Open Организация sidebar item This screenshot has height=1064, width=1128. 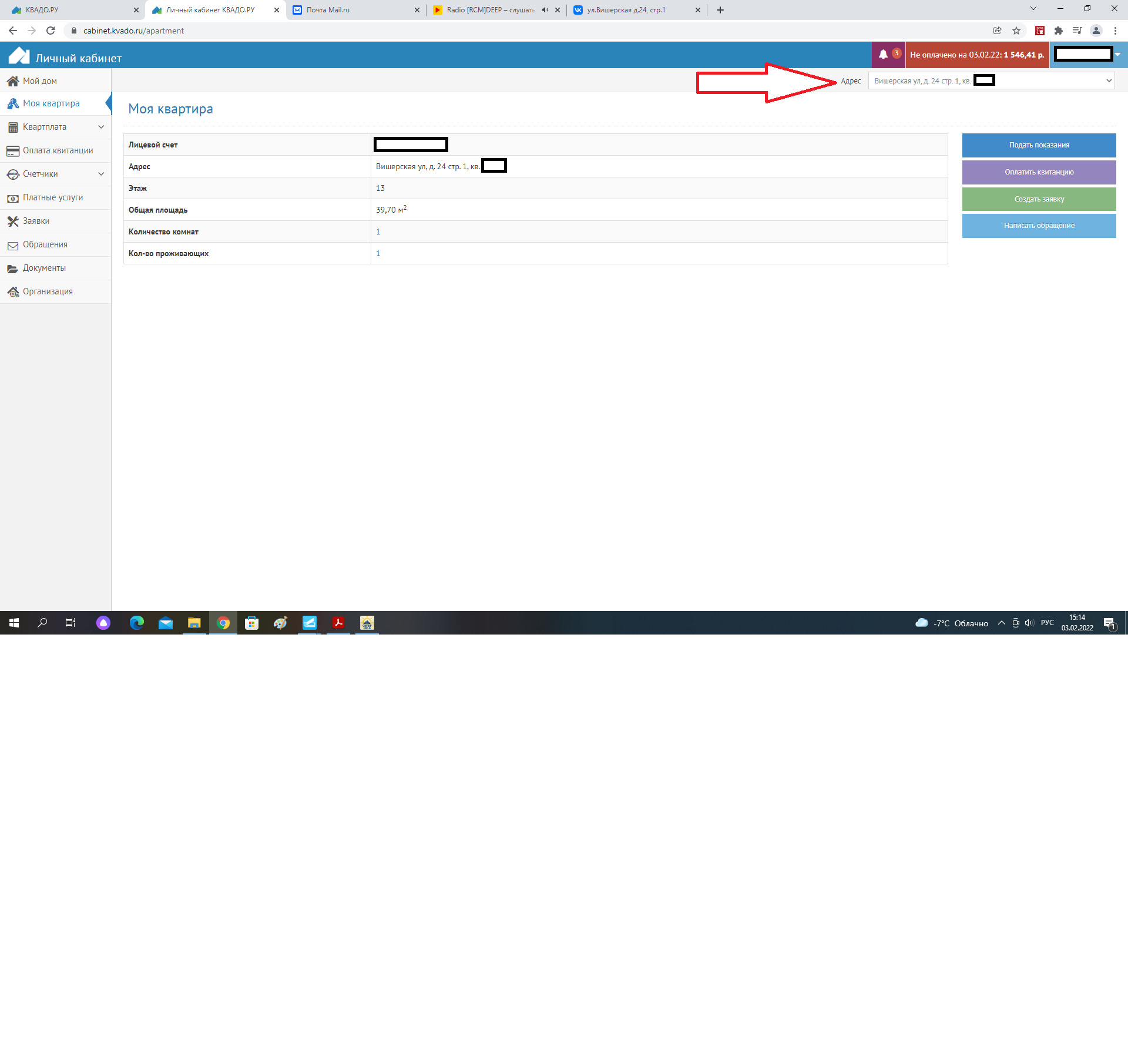pos(55,291)
